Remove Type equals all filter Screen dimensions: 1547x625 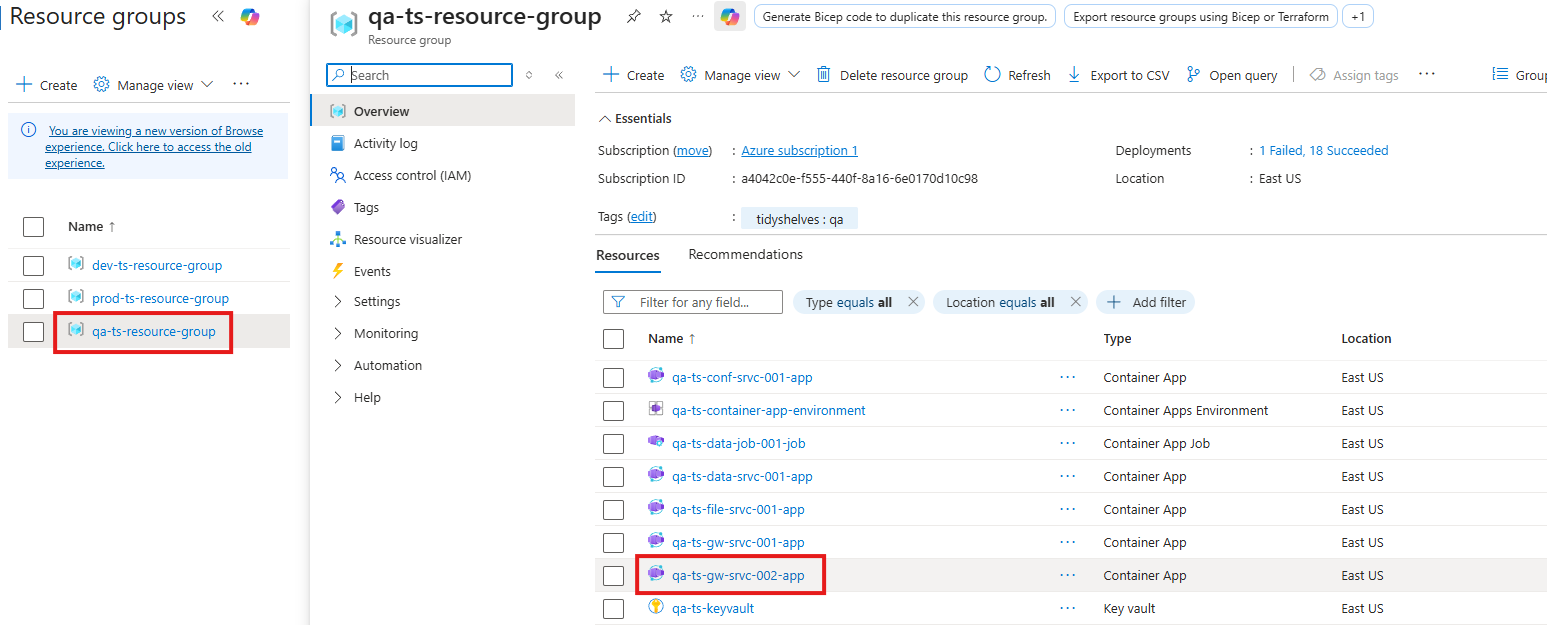(x=913, y=302)
